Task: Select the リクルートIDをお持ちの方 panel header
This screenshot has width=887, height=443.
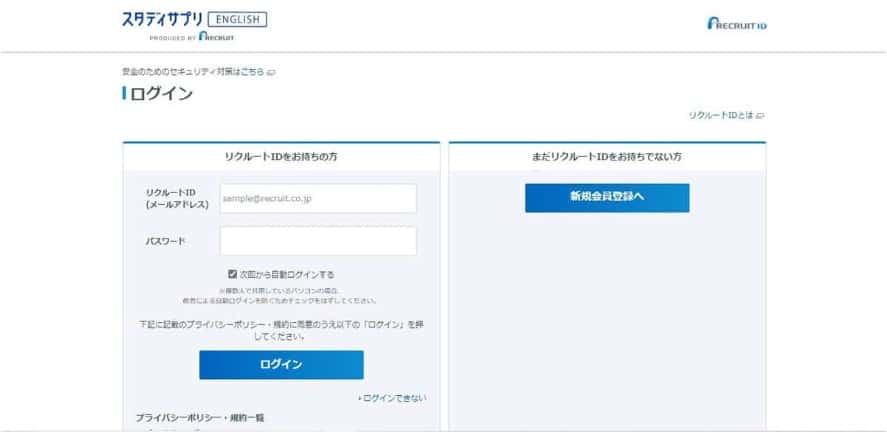Action: click(x=280, y=157)
